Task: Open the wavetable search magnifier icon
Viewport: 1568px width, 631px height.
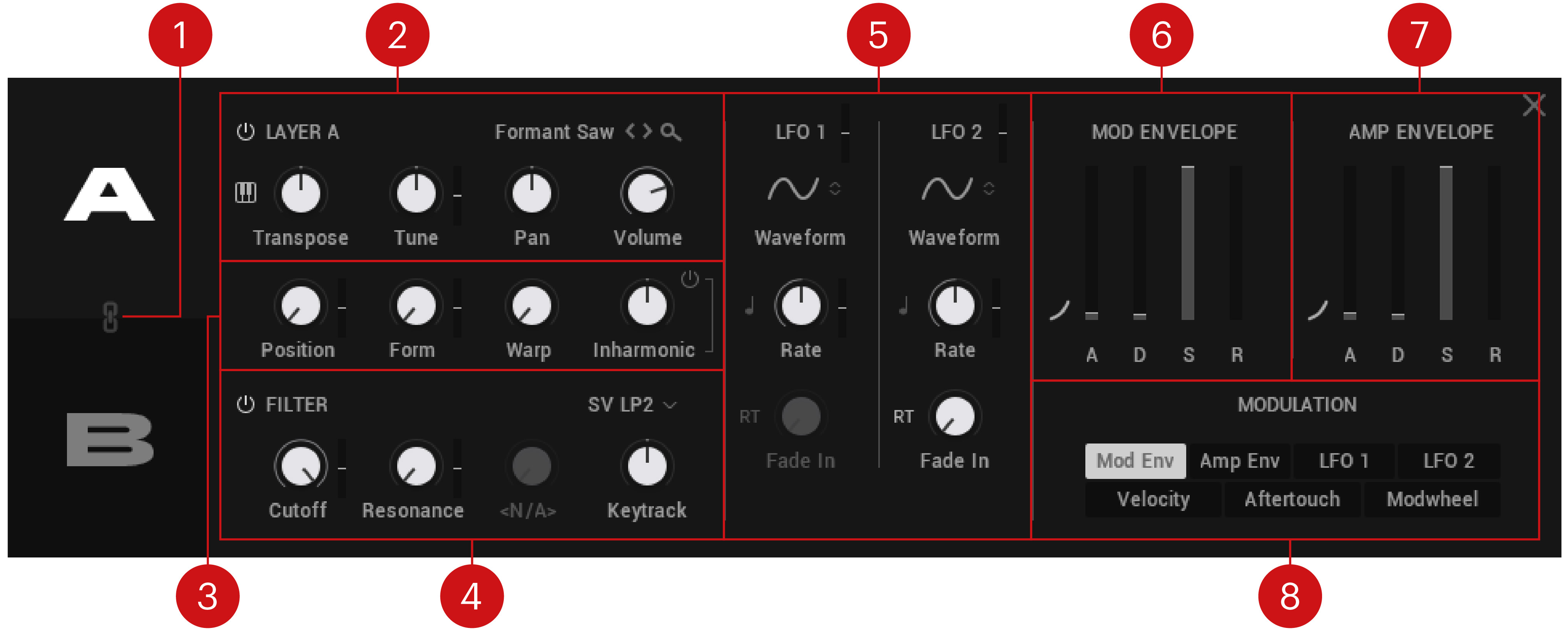Action: [671, 132]
